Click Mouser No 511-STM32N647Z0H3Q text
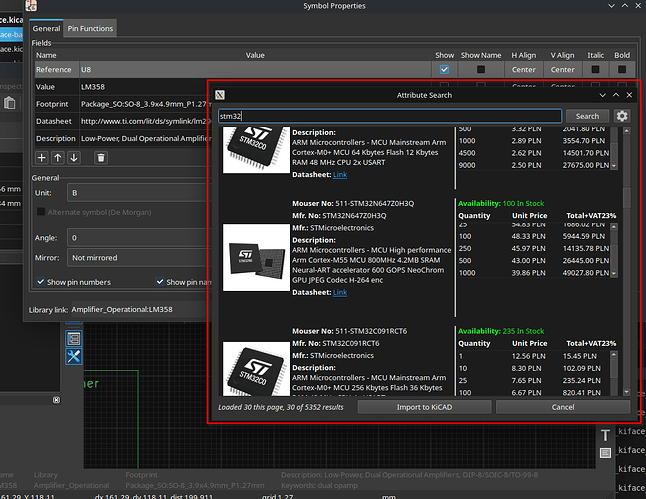The image size is (646, 499). (353, 203)
